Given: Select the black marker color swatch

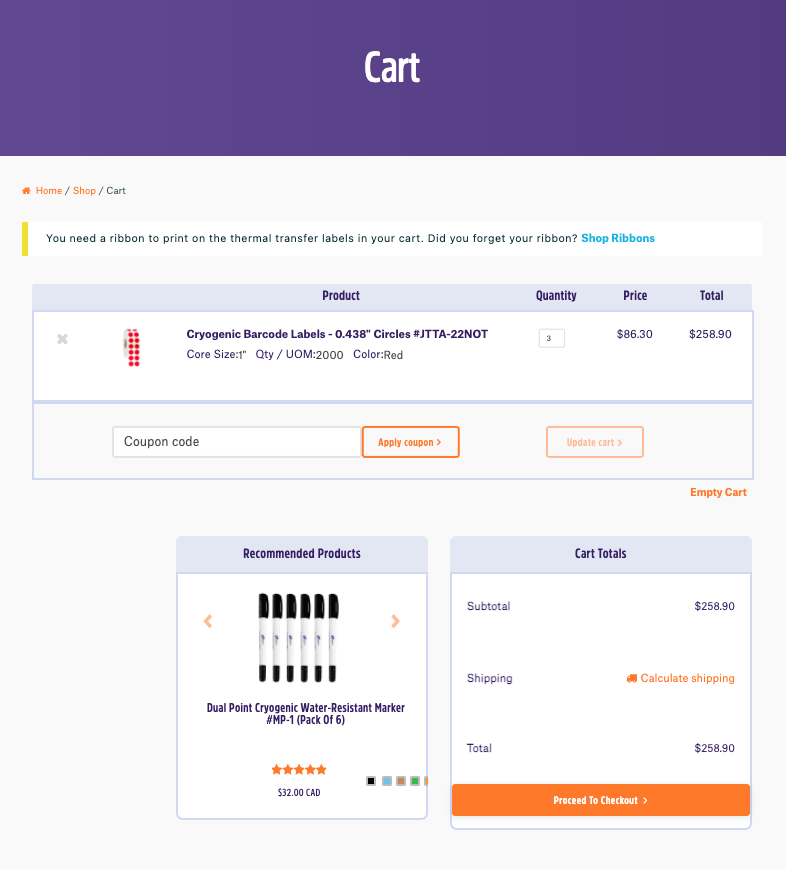Looking at the screenshot, I should coord(371,781).
